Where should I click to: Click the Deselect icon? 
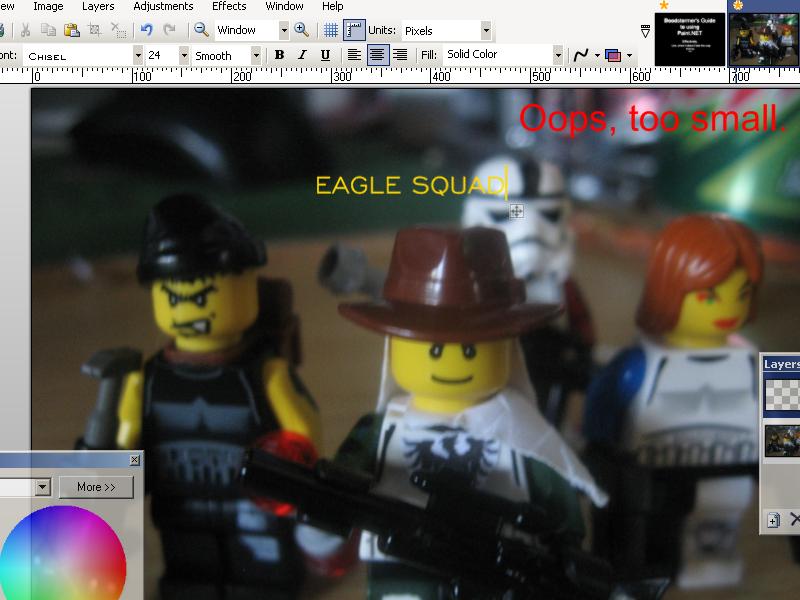pos(118,31)
